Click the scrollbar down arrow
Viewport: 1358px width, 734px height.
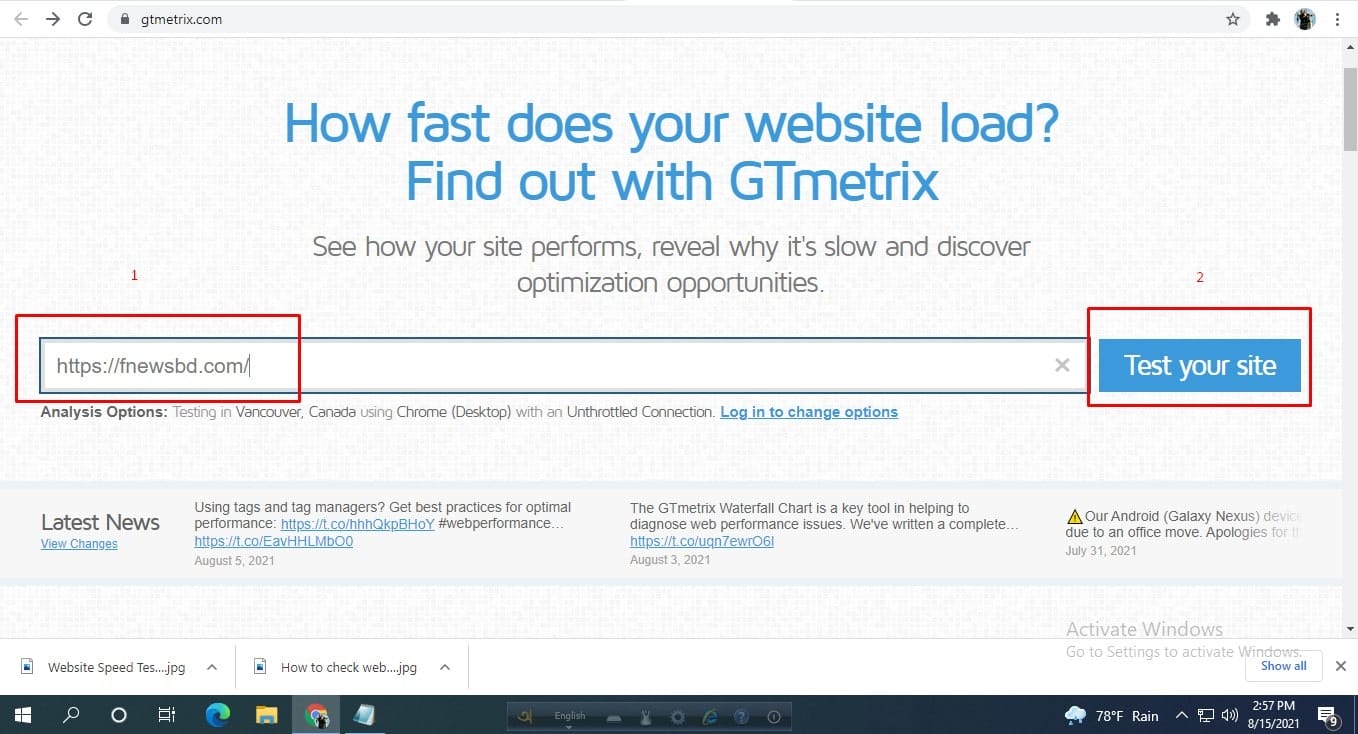click(x=1350, y=629)
